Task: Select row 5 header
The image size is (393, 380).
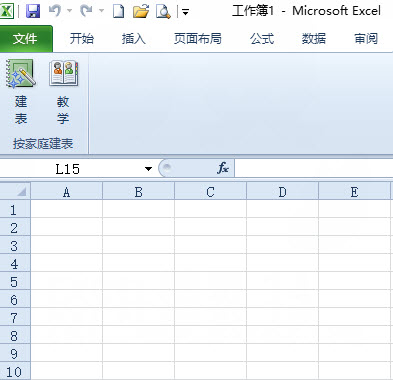Action: 15,281
